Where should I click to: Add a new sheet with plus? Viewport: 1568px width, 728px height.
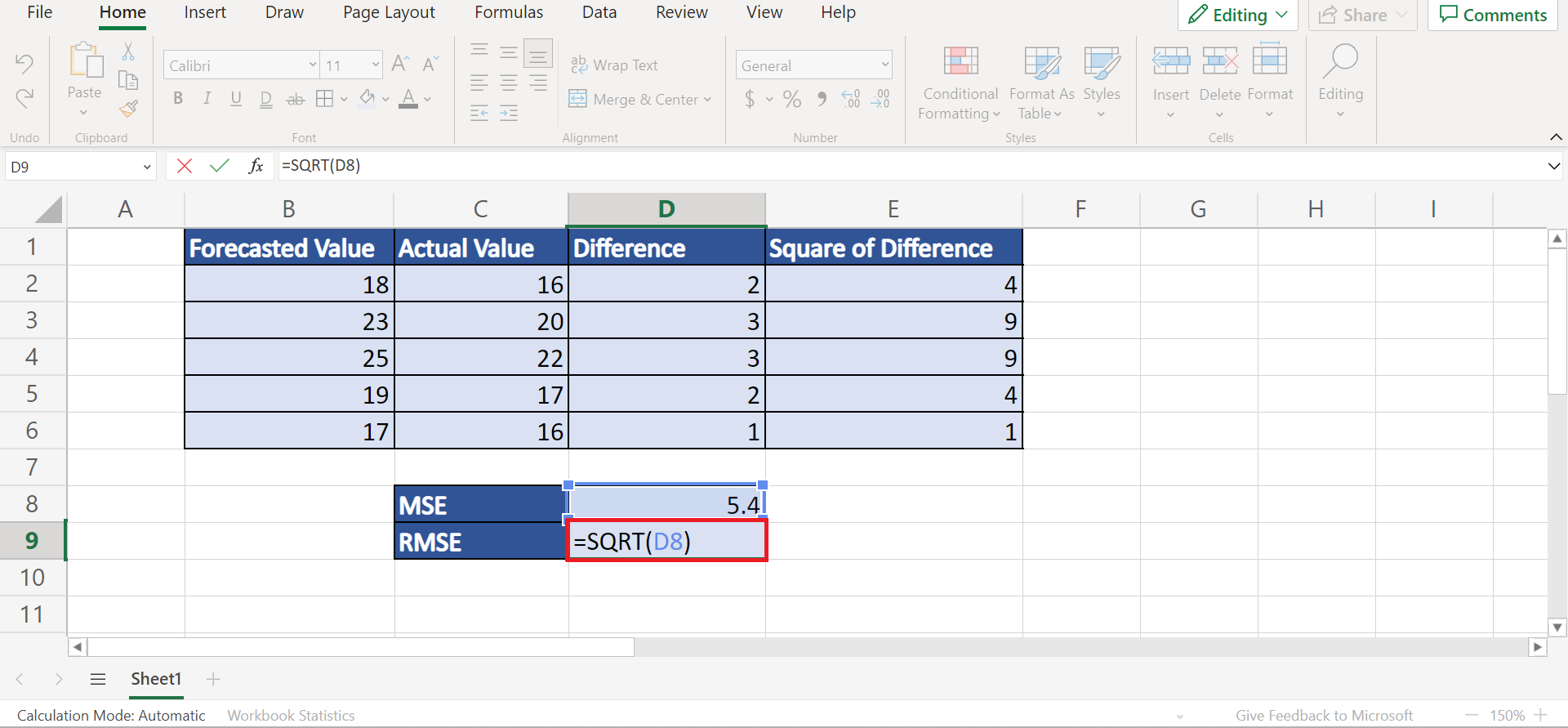pos(213,679)
